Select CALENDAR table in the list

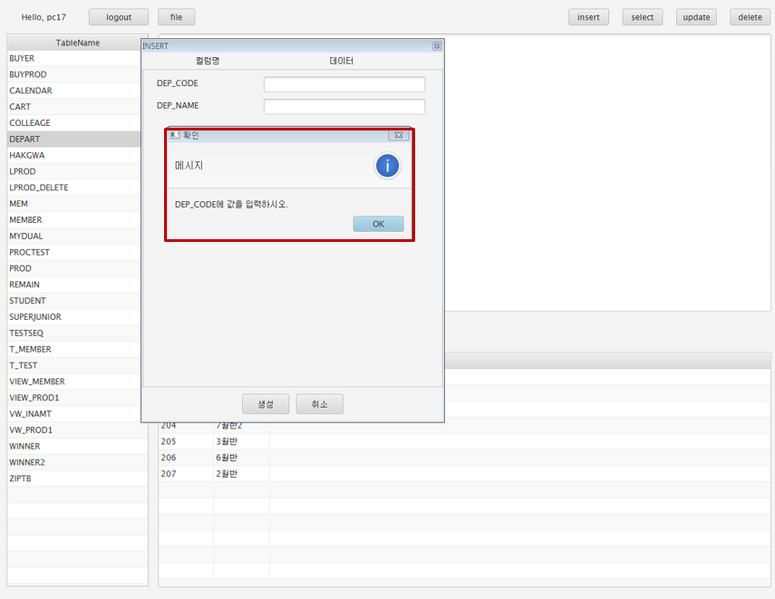click(x=31, y=91)
